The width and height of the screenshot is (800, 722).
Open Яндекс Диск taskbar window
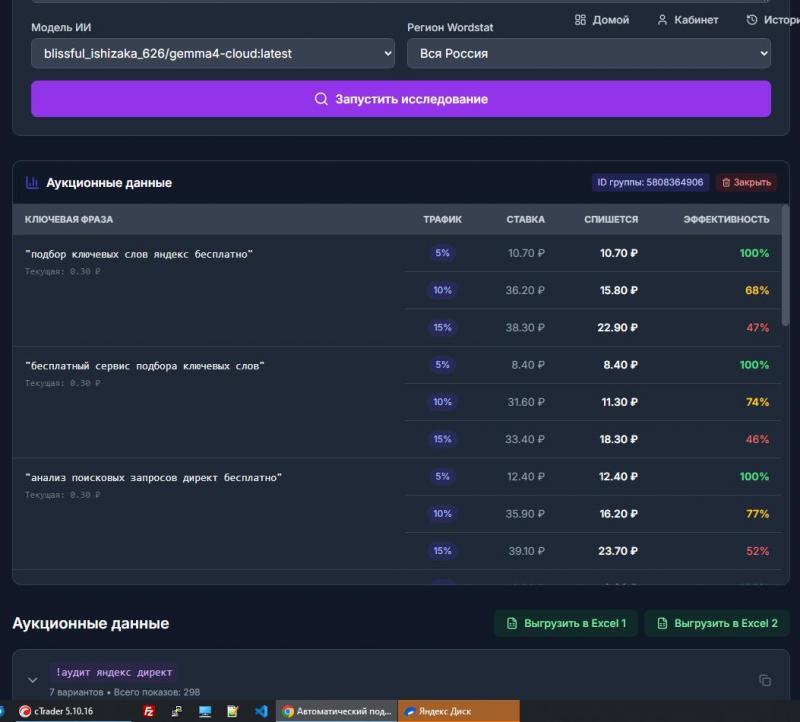point(459,711)
